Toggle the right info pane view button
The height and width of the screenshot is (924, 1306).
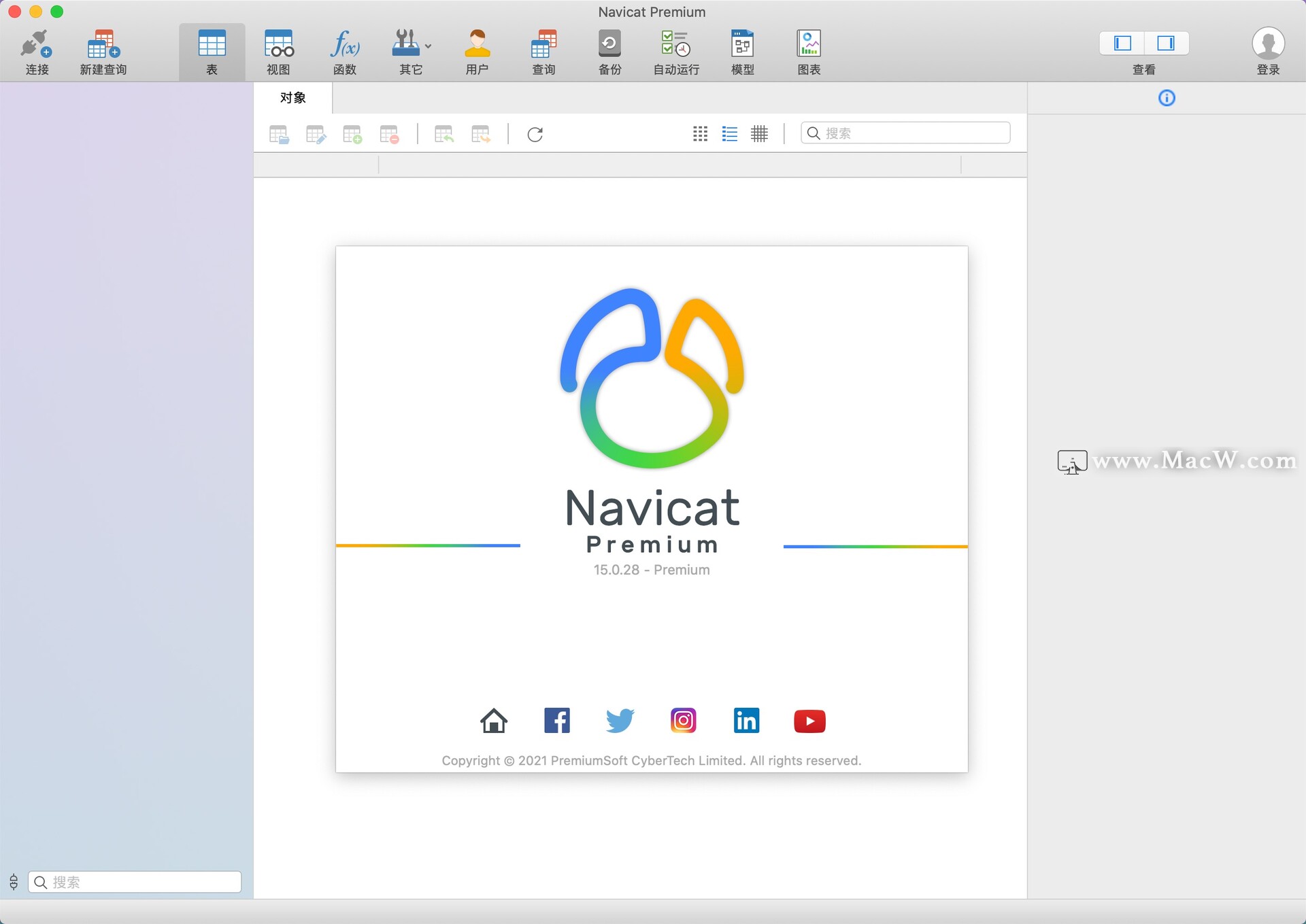(x=1166, y=44)
